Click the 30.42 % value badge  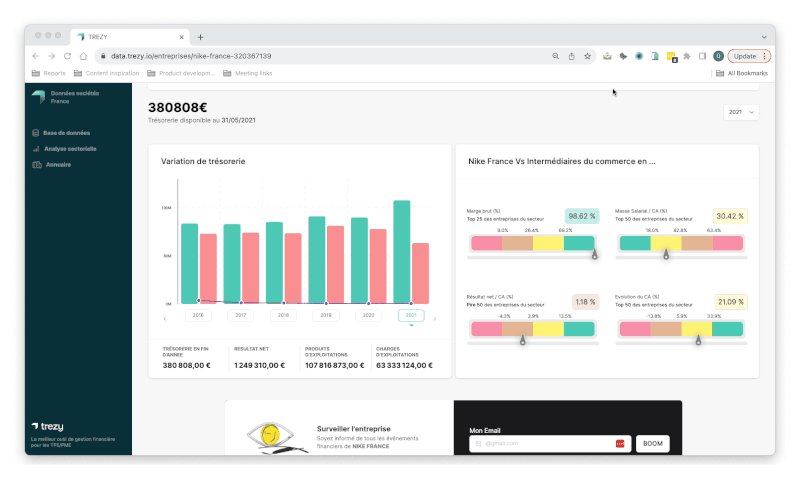pos(730,216)
